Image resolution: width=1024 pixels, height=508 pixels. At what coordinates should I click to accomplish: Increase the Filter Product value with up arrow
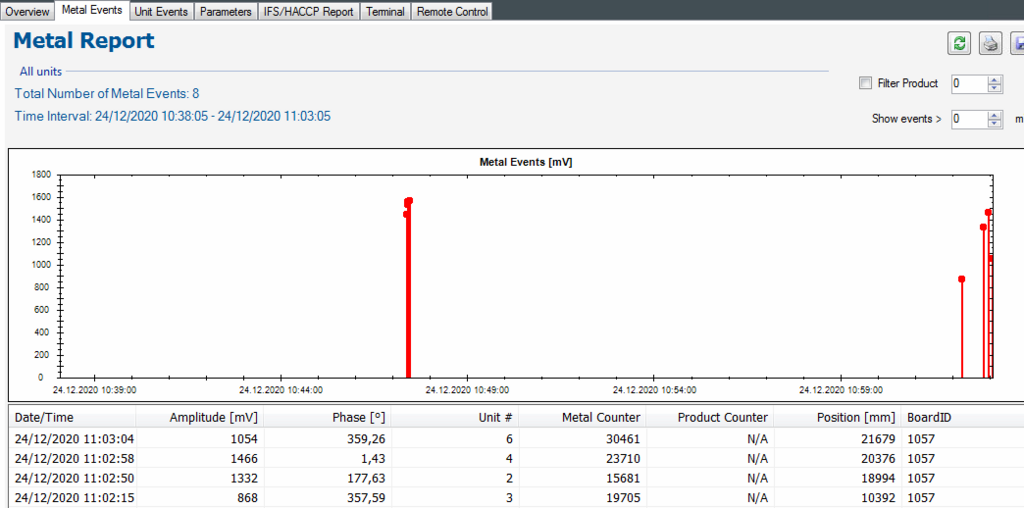tap(994, 80)
